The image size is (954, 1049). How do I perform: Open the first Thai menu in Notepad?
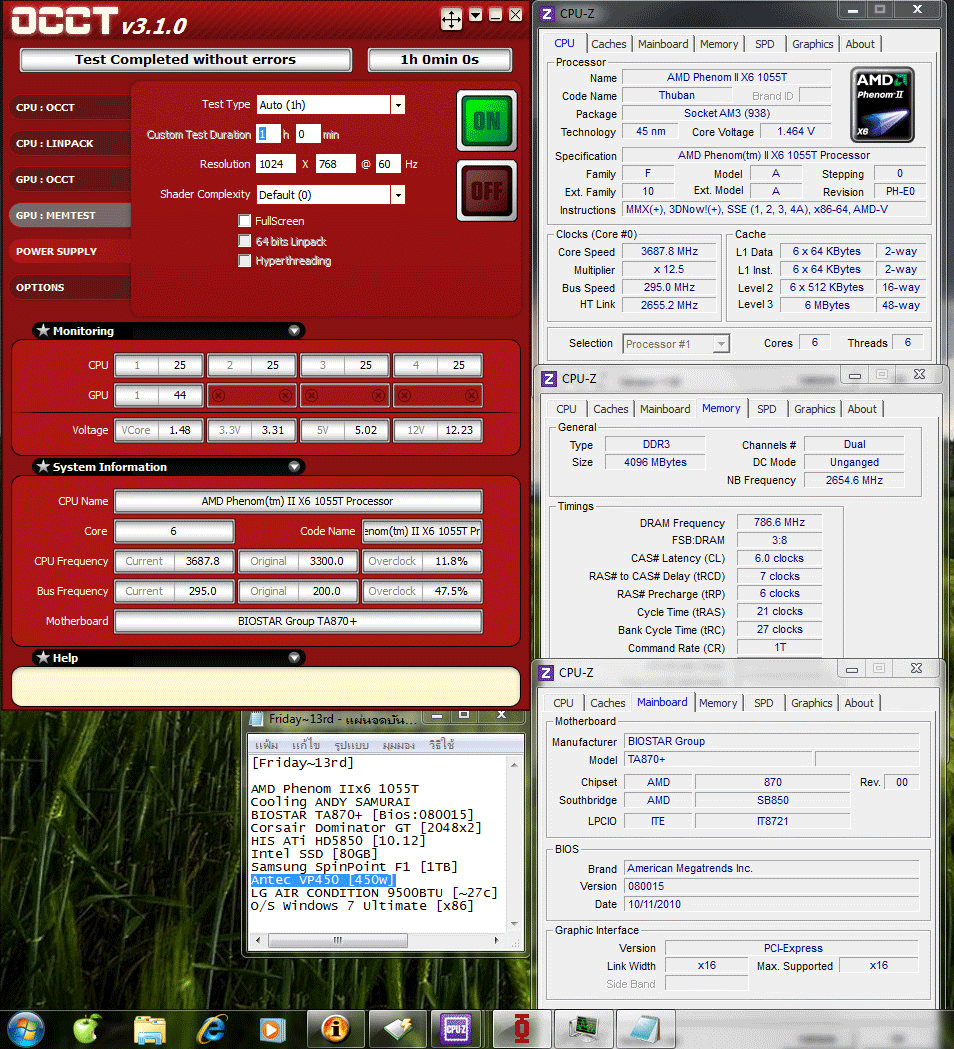pyautogui.click(x=266, y=745)
